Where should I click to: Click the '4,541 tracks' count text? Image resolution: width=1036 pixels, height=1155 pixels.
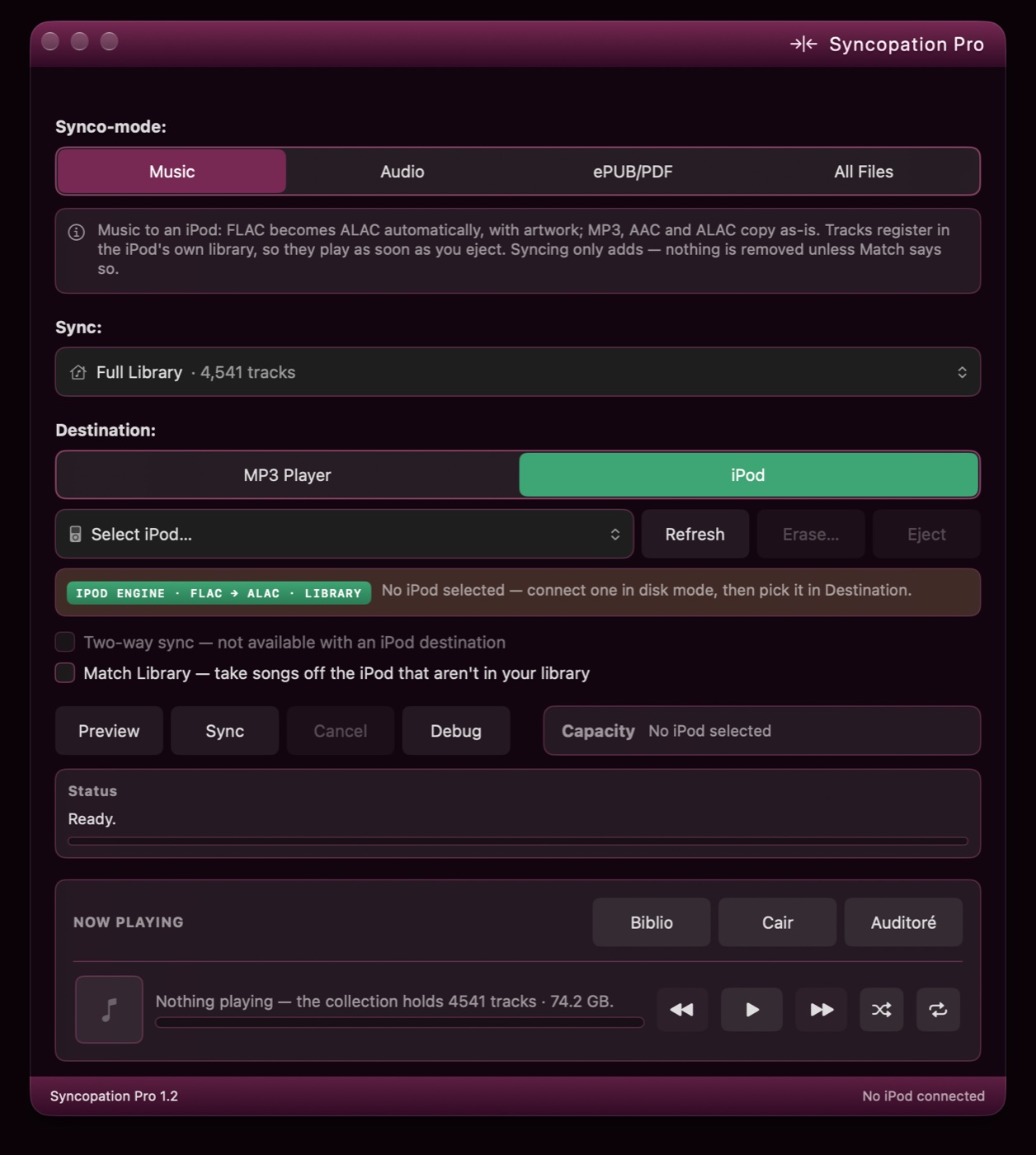pos(247,372)
